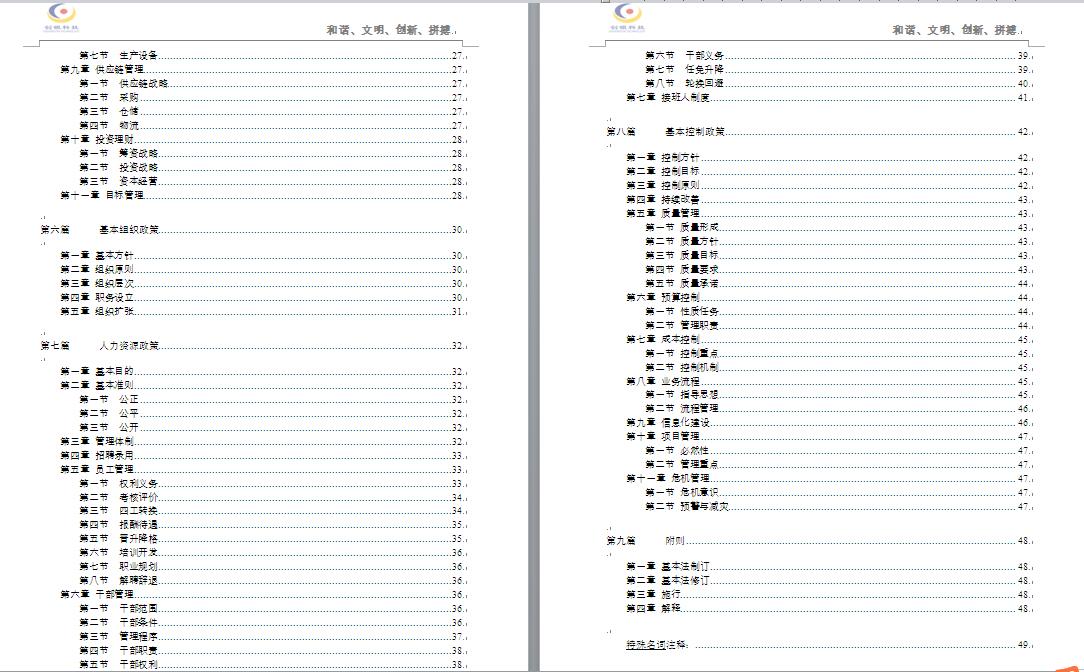
Task: Go to 第五章 质量管理 entry
Action: 663,213
